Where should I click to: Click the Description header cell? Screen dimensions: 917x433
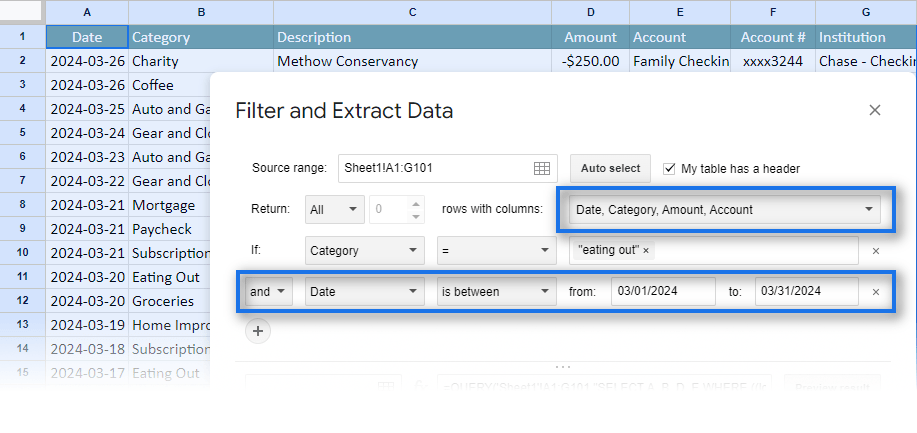412,37
